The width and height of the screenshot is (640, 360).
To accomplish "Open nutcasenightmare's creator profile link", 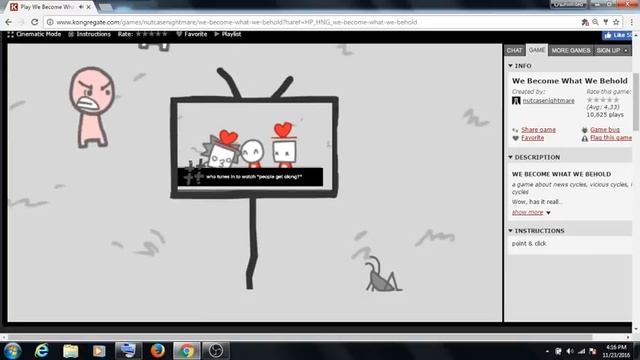I will [x=548, y=101].
